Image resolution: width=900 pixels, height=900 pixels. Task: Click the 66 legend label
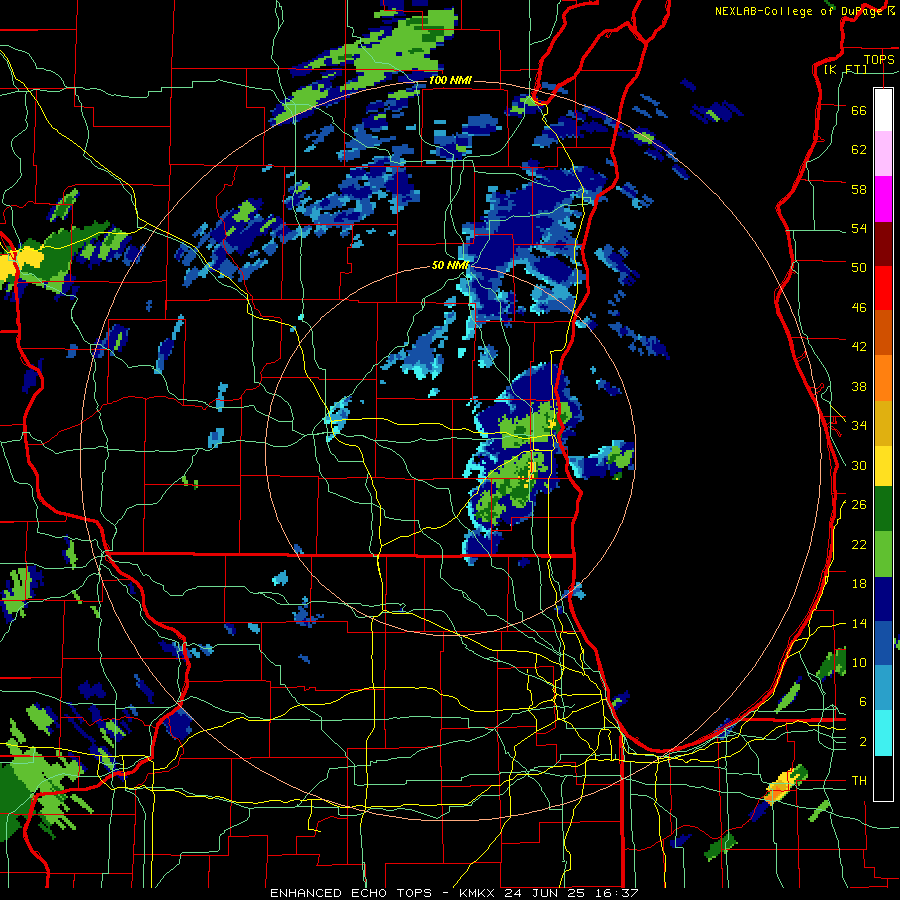tap(859, 110)
